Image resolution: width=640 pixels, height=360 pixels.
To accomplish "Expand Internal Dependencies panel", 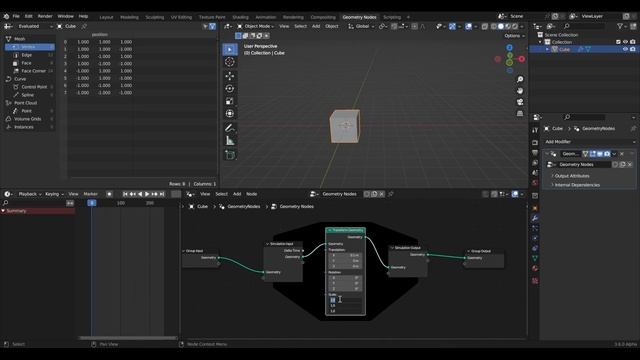I will coord(576,185).
